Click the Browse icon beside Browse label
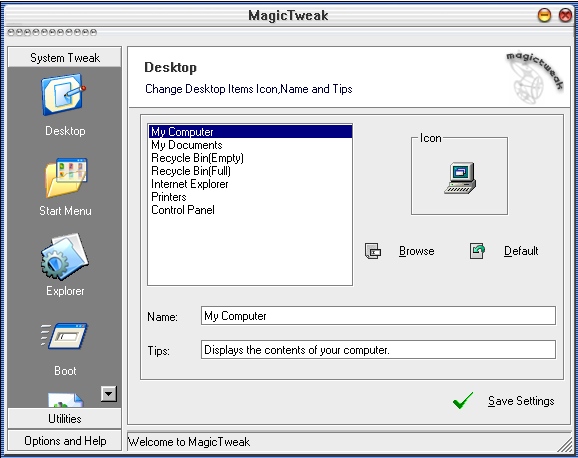The height and width of the screenshot is (458, 578). click(x=373, y=251)
